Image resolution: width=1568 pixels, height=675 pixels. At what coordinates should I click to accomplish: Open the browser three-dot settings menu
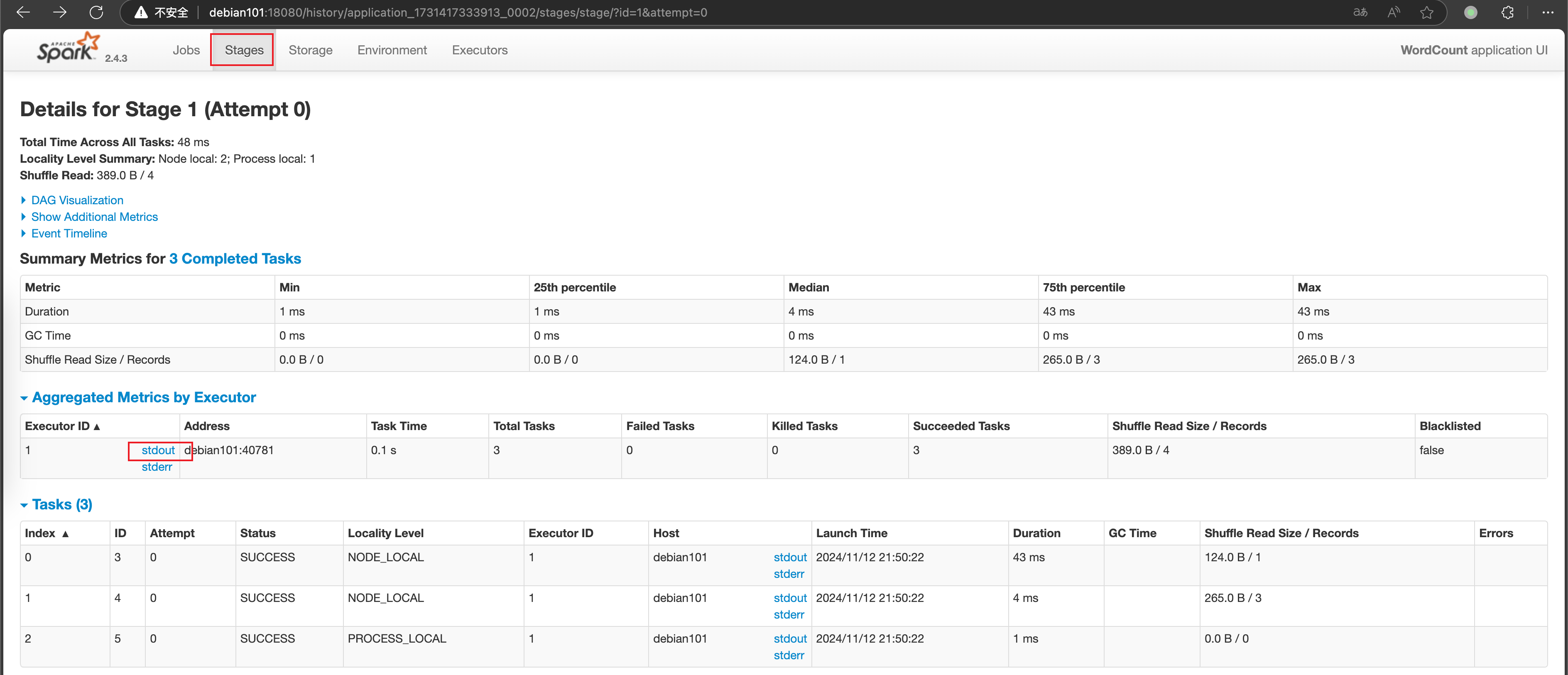coord(1548,12)
